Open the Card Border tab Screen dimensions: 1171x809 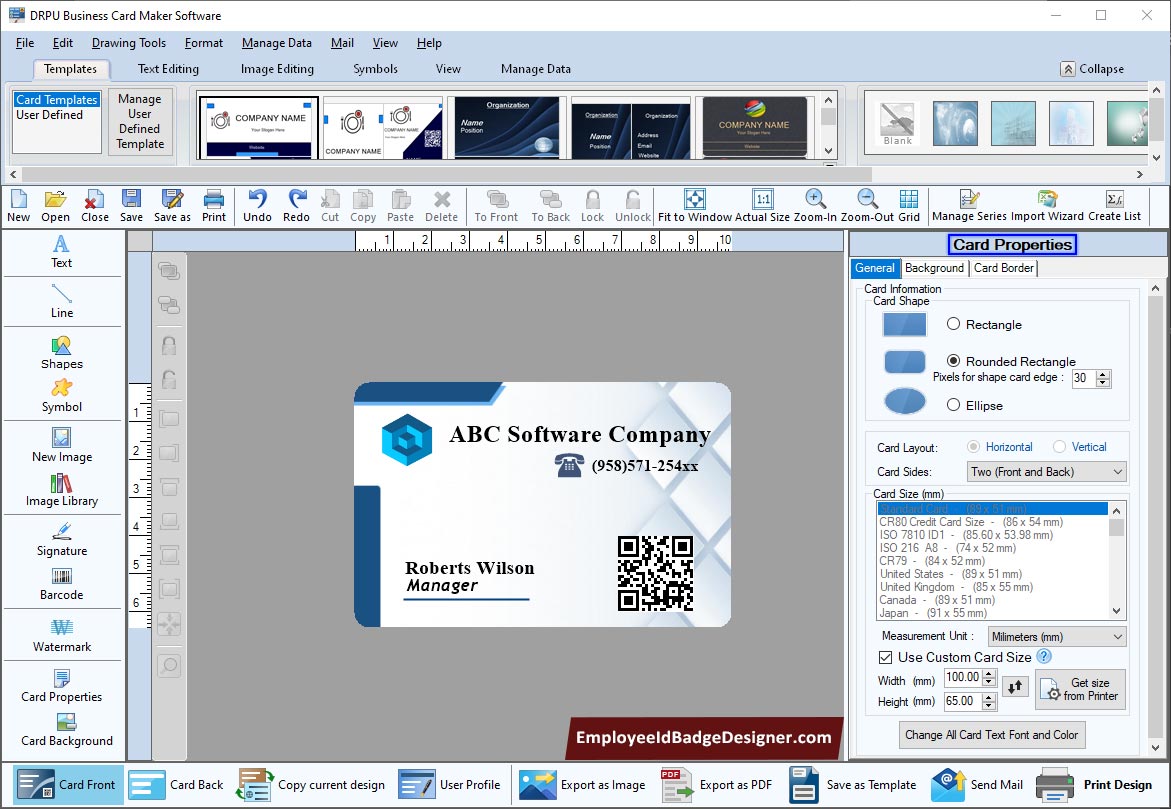pos(1004,267)
